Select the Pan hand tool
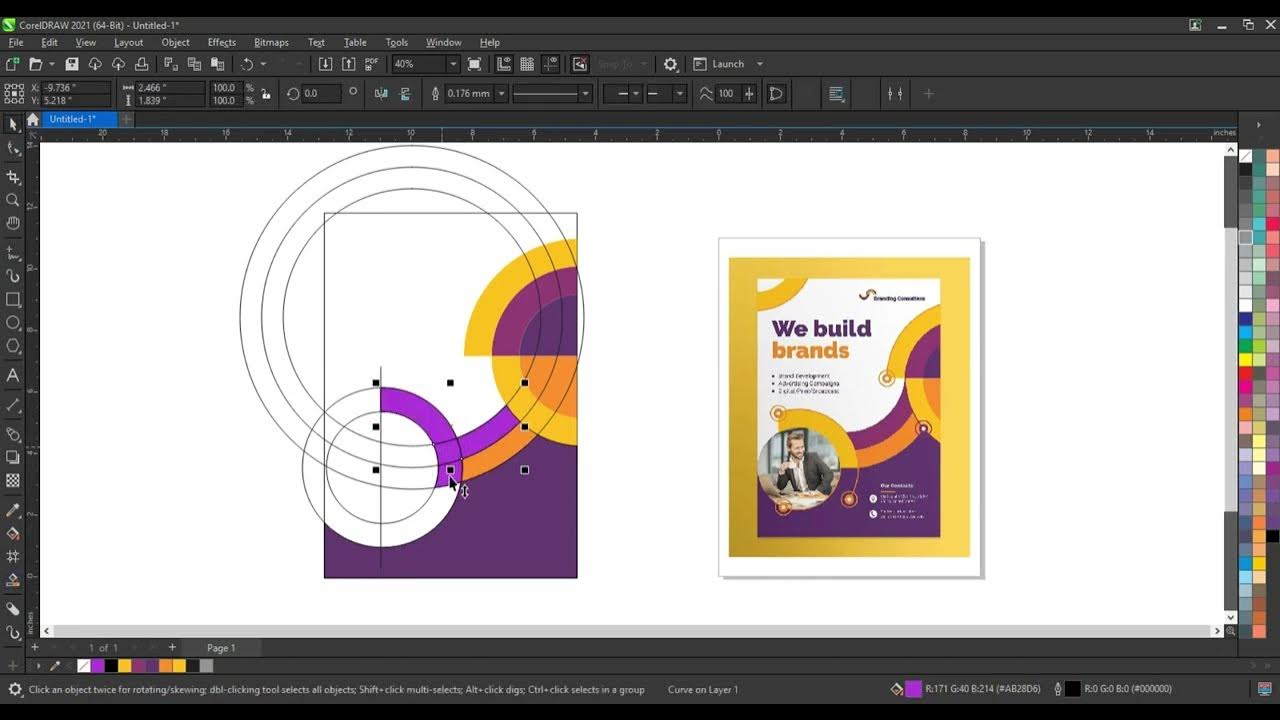The width and height of the screenshot is (1280, 720). [13, 223]
